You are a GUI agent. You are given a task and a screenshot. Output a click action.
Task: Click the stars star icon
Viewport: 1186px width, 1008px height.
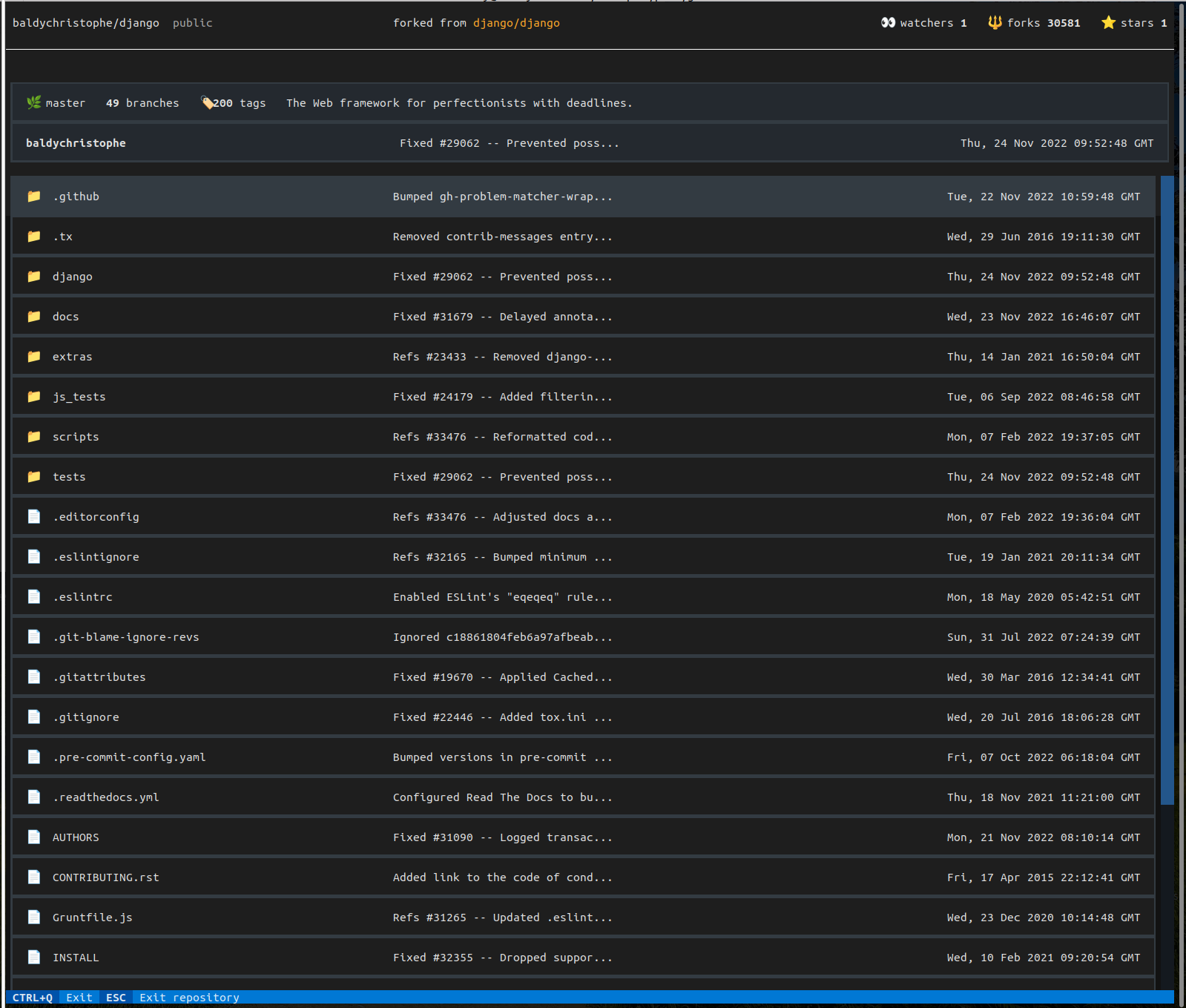point(1108,23)
